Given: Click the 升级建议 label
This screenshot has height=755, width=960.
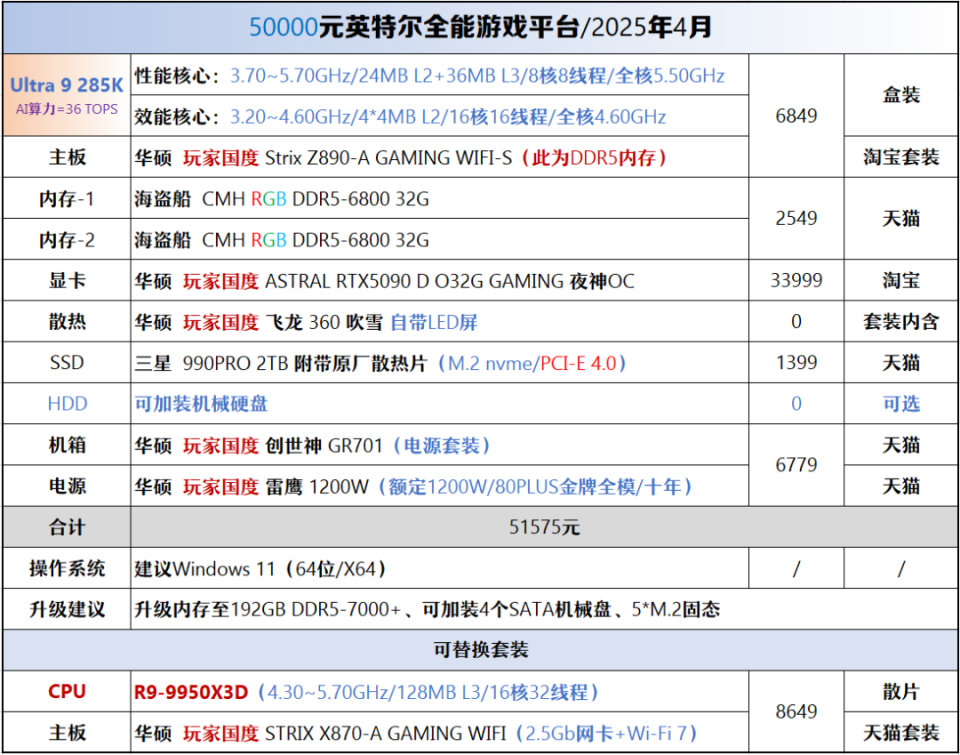Looking at the screenshot, I should point(67,609).
